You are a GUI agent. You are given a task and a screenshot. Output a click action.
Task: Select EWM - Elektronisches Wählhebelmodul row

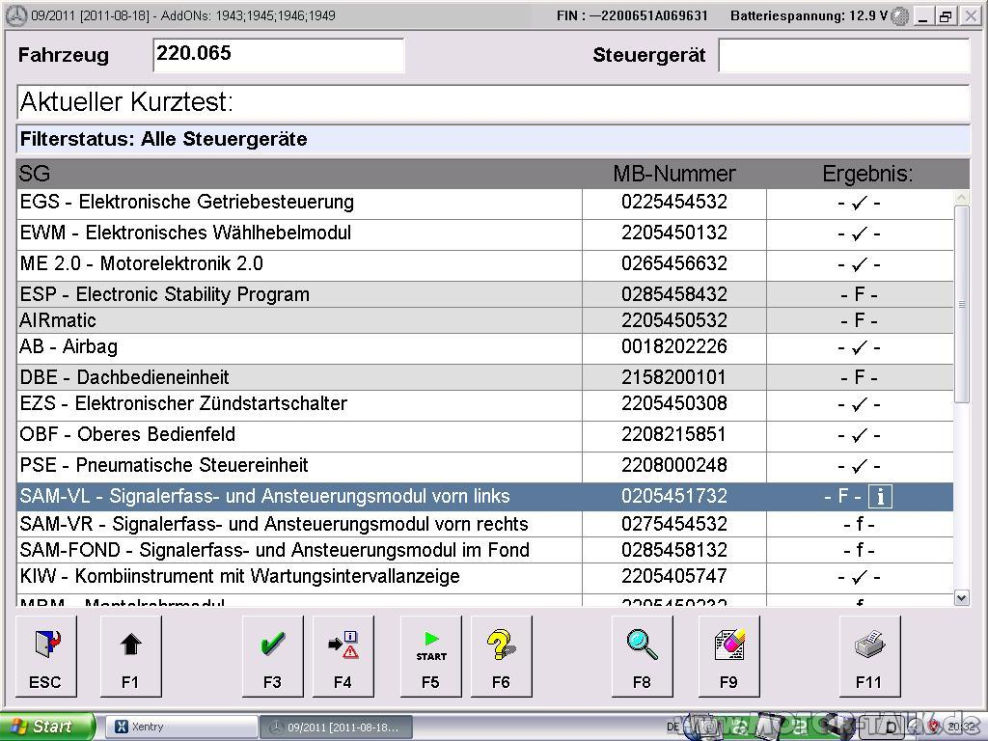(485, 234)
